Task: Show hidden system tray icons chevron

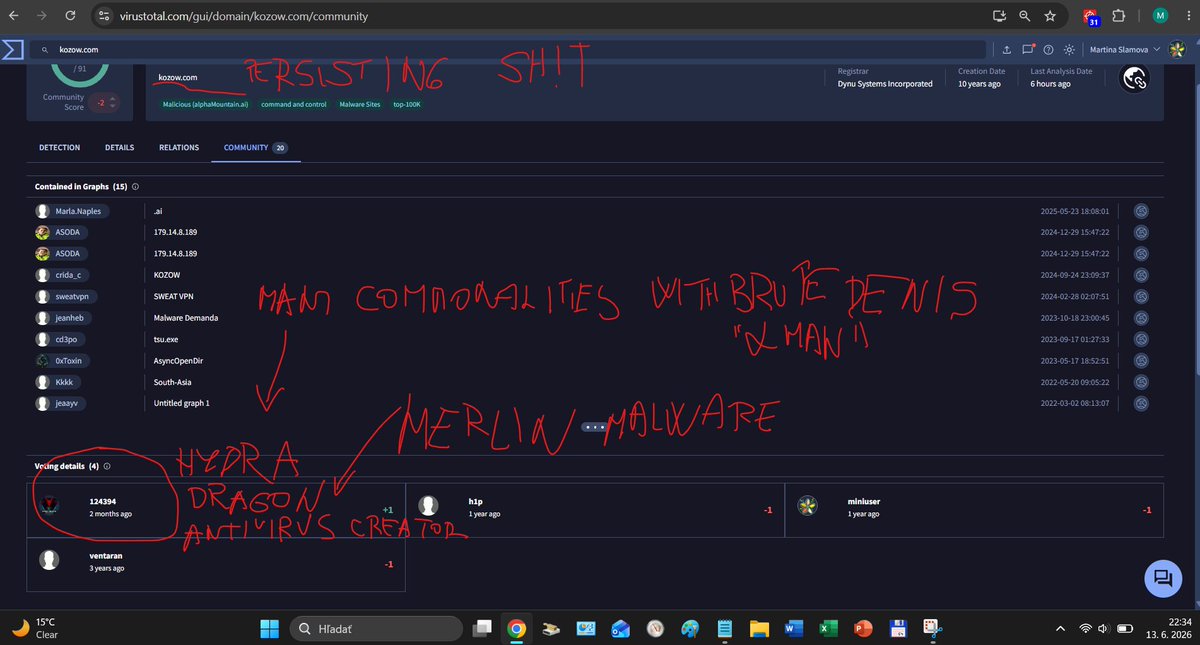Action: 1061,628
